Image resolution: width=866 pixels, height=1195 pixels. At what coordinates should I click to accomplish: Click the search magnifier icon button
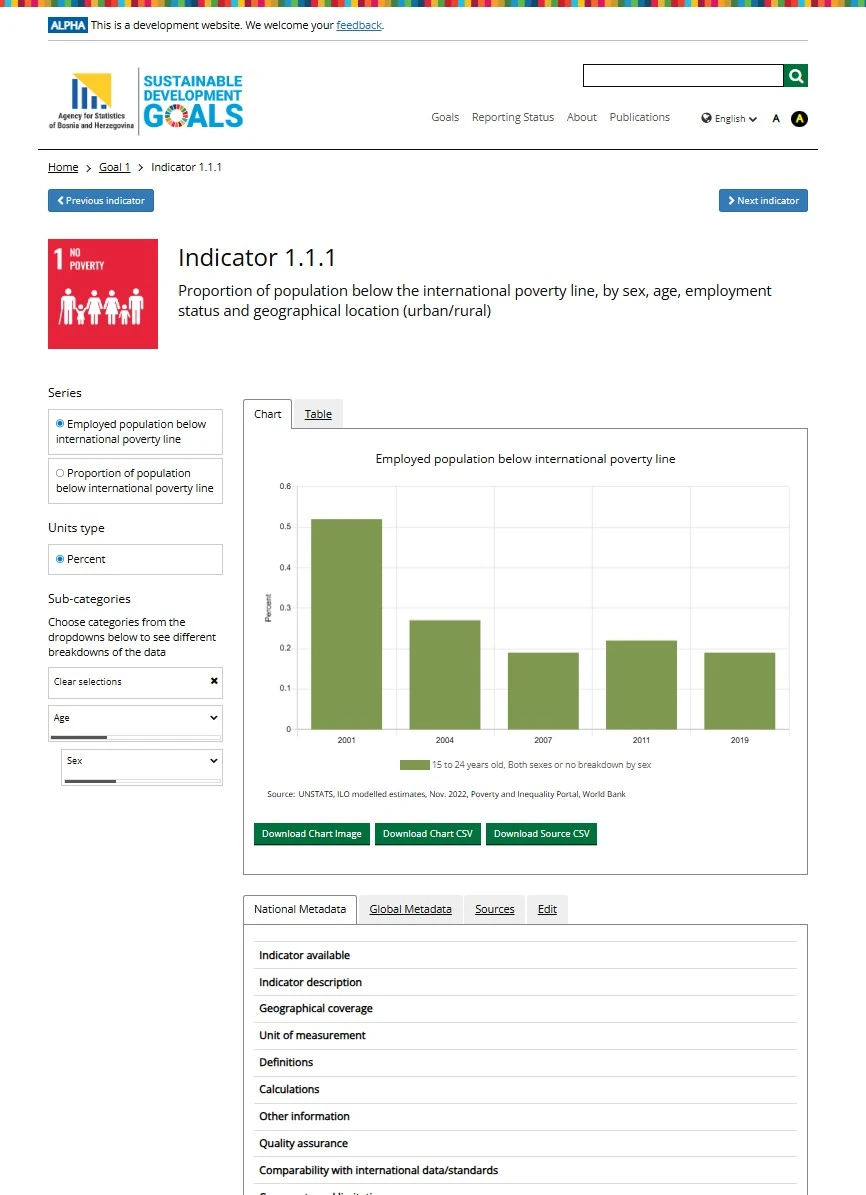click(795, 76)
